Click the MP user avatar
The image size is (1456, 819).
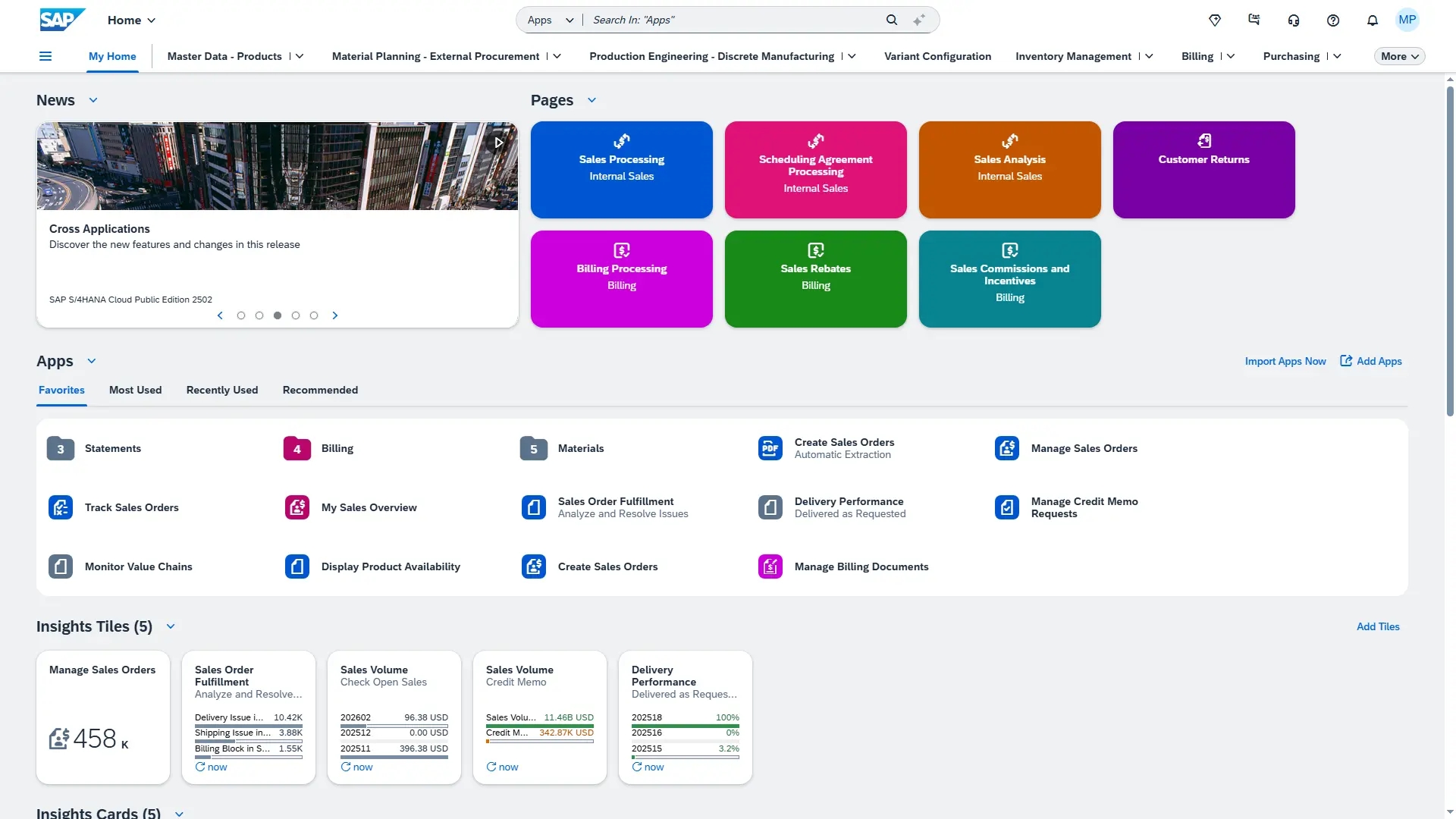pos(1407,20)
